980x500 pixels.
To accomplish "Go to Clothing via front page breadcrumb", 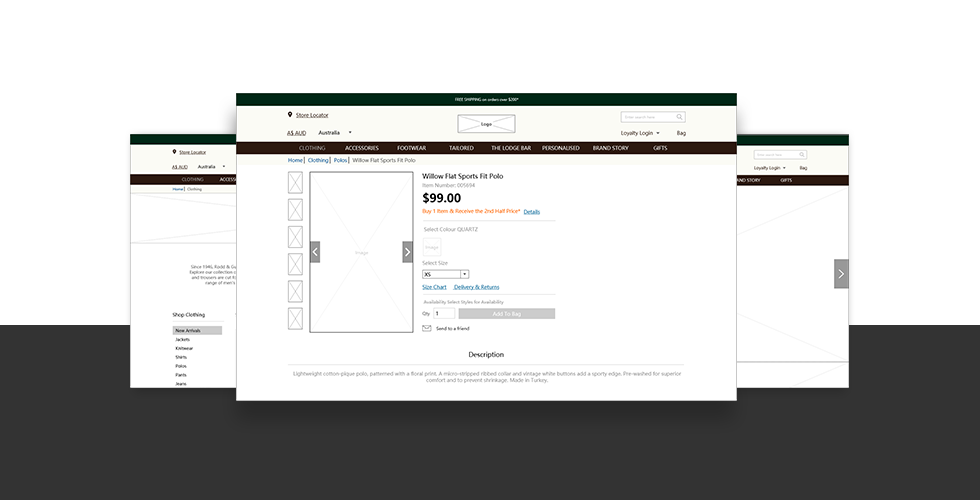I will click(318, 160).
